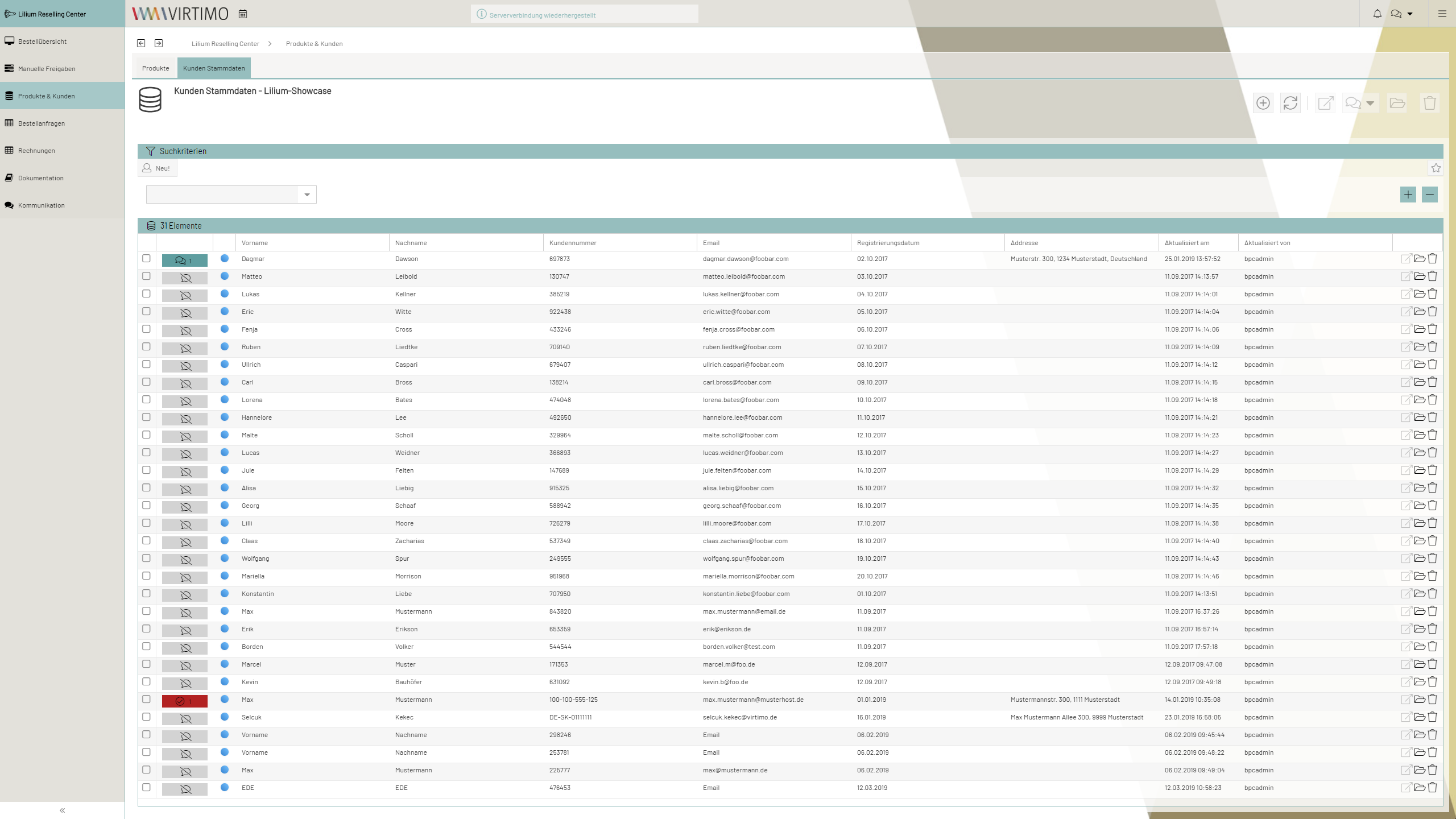The width and height of the screenshot is (1456, 819).
Task: Click no-comments icon for Eric Witte row
Action: coord(185,313)
